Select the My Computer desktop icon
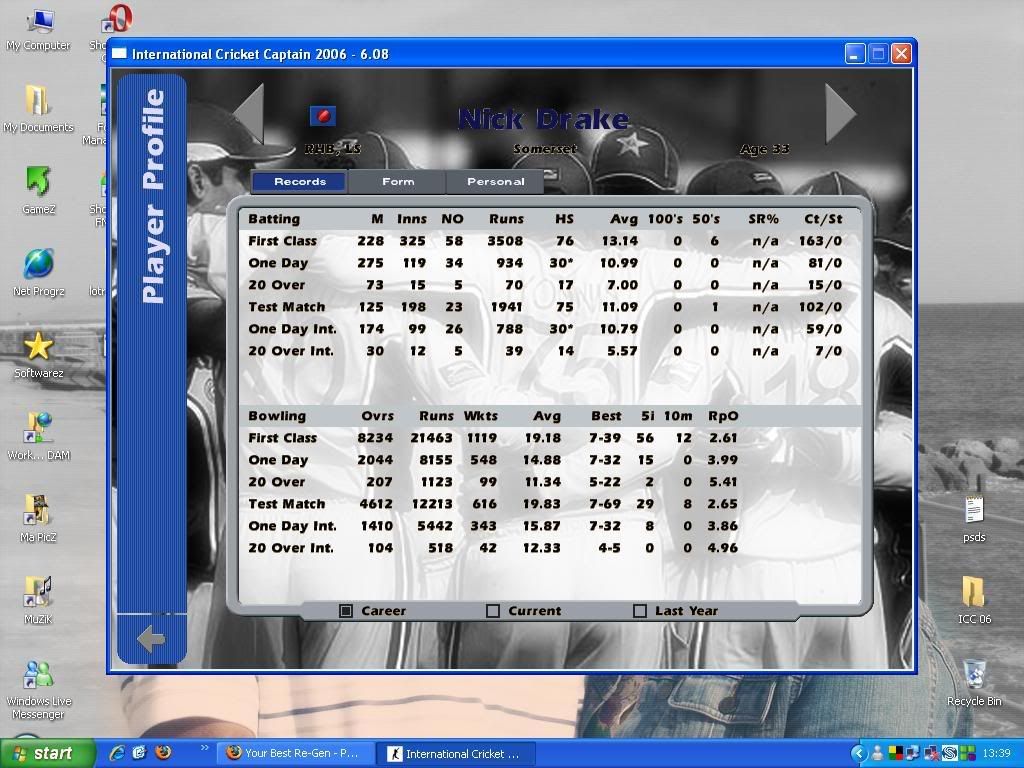 (x=39, y=31)
